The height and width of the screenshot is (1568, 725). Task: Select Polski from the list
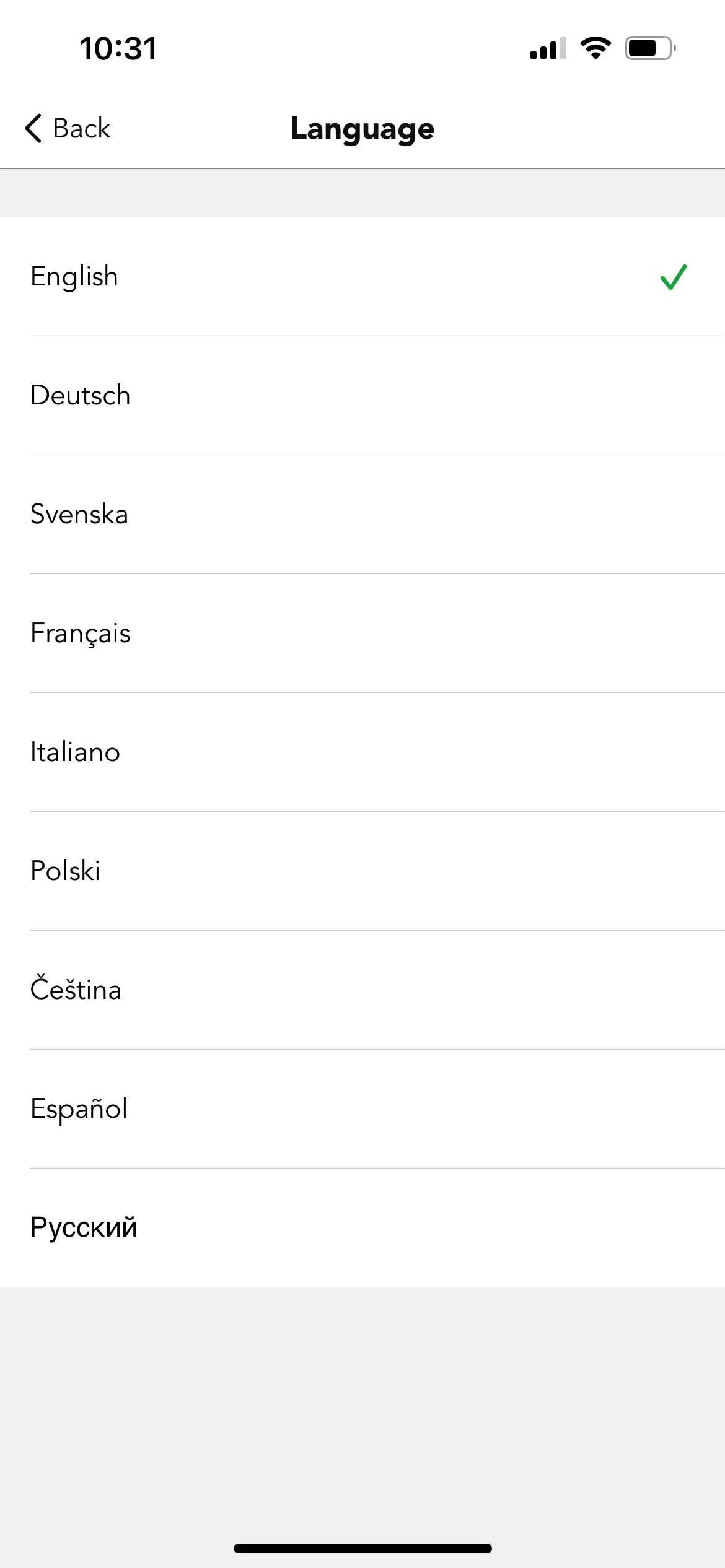pyautogui.click(x=362, y=871)
